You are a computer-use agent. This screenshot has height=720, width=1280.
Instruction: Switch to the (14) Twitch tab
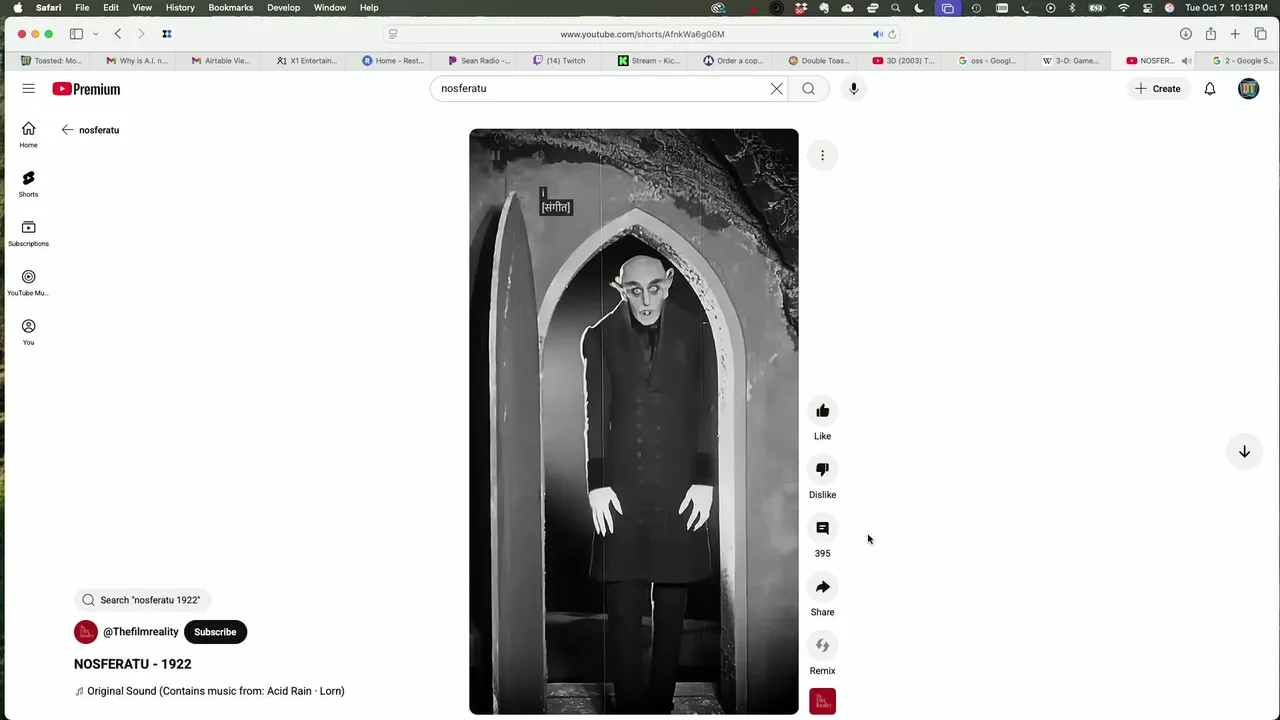click(x=560, y=61)
